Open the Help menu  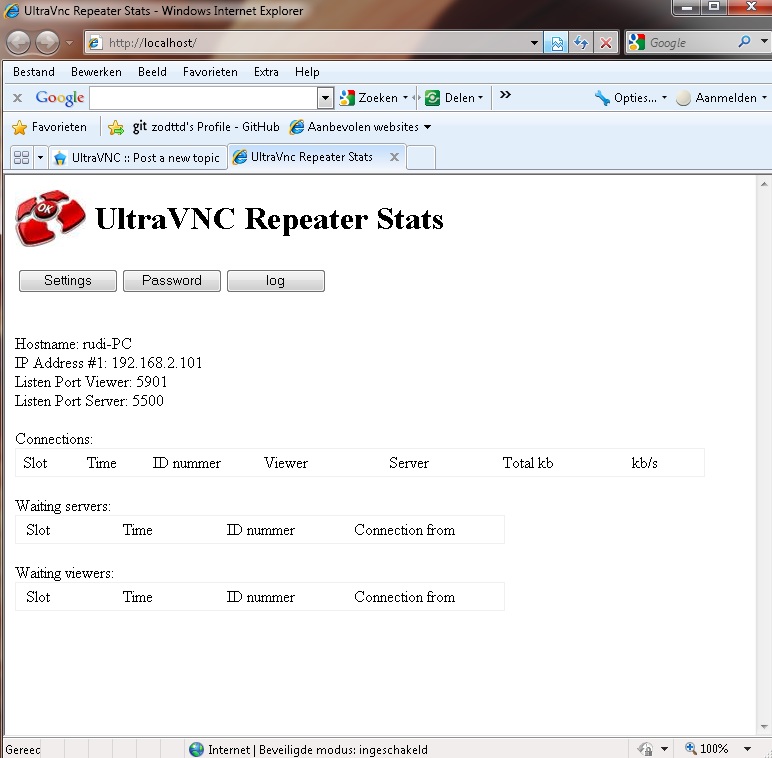pos(307,72)
